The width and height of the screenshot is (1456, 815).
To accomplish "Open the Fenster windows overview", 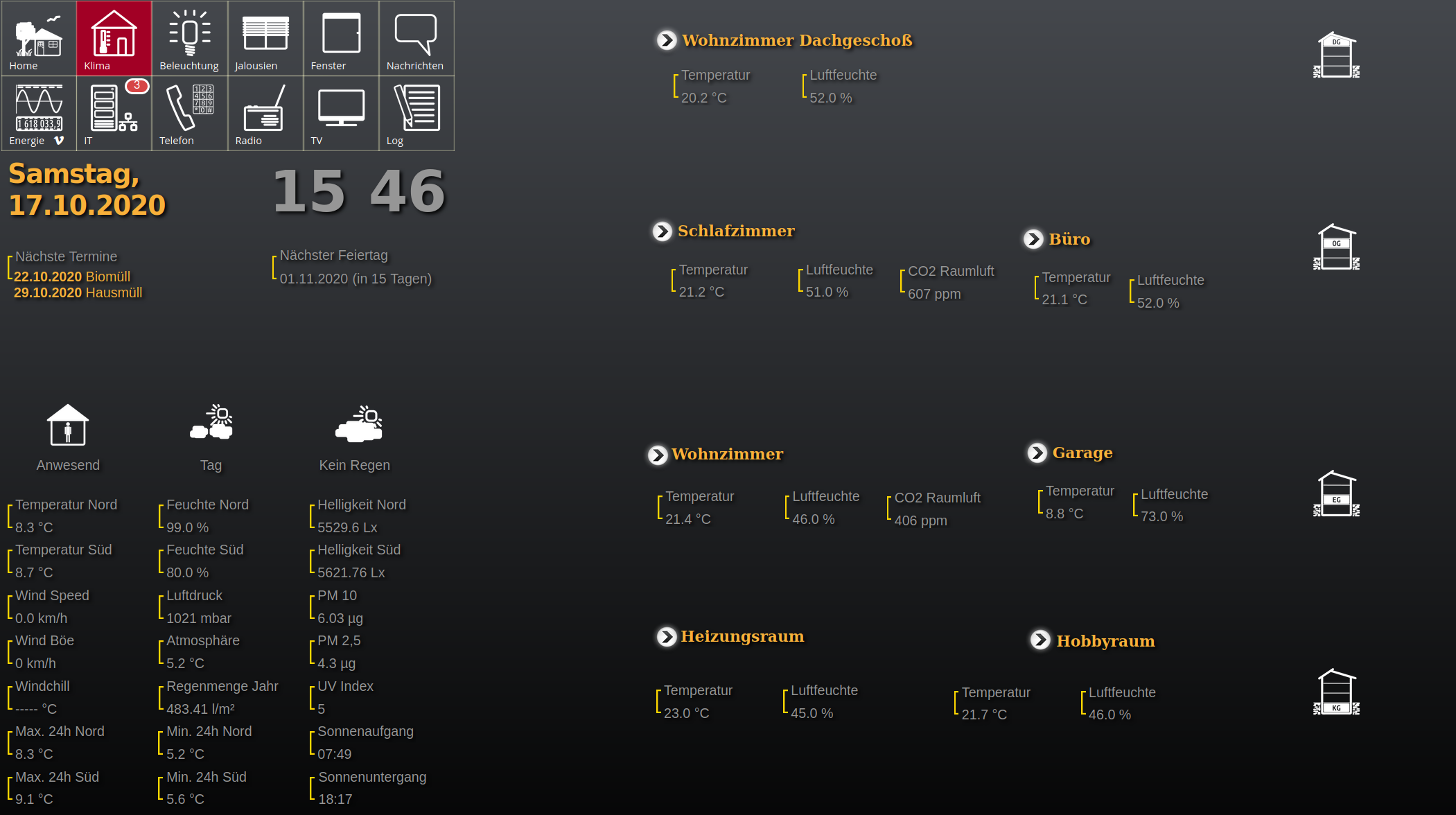I will click(x=341, y=38).
